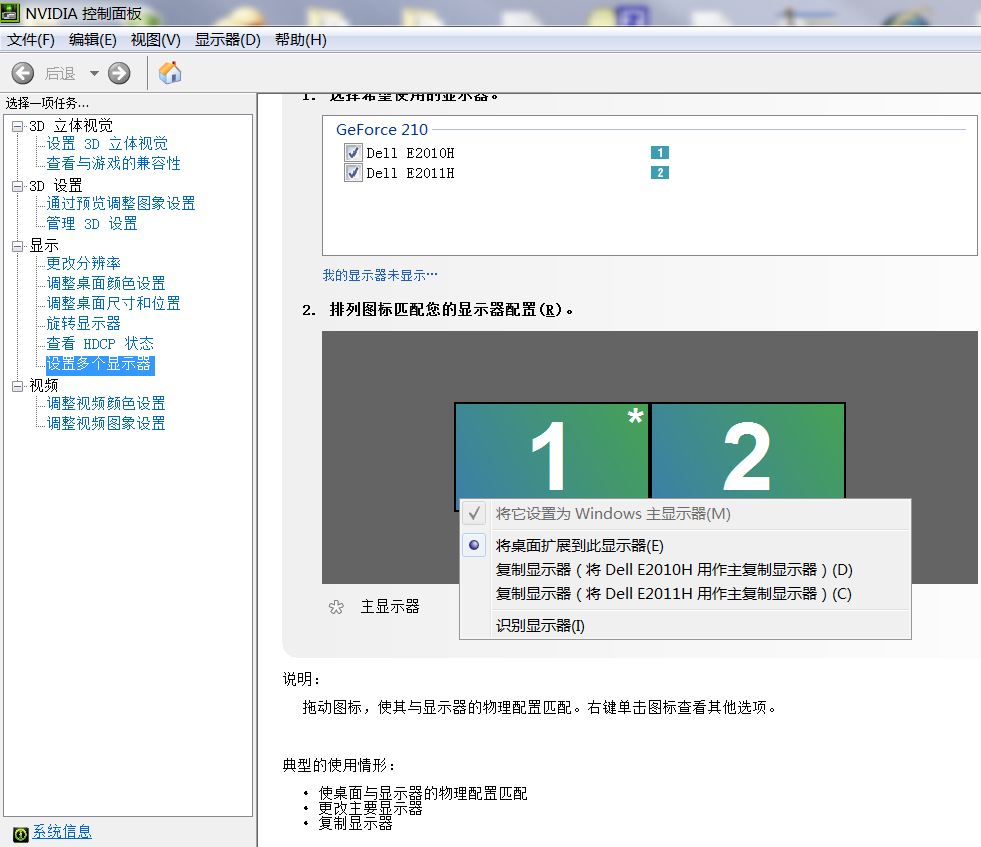
Task: Click the Back arrow toolbar icon
Action: (x=23, y=73)
